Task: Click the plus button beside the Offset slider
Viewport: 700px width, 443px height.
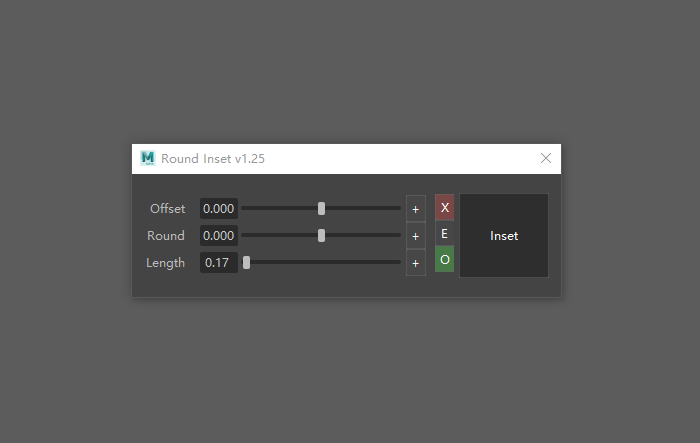Action: (x=416, y=209)
